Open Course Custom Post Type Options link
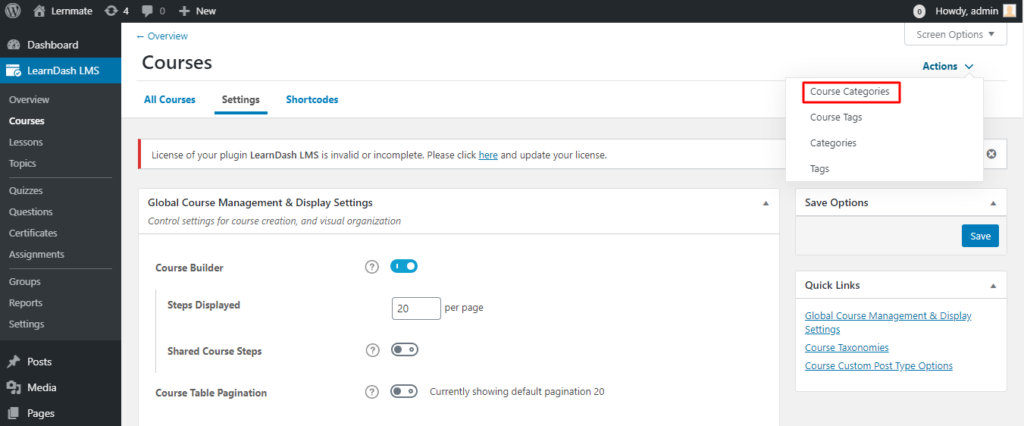 click(878, 366)
